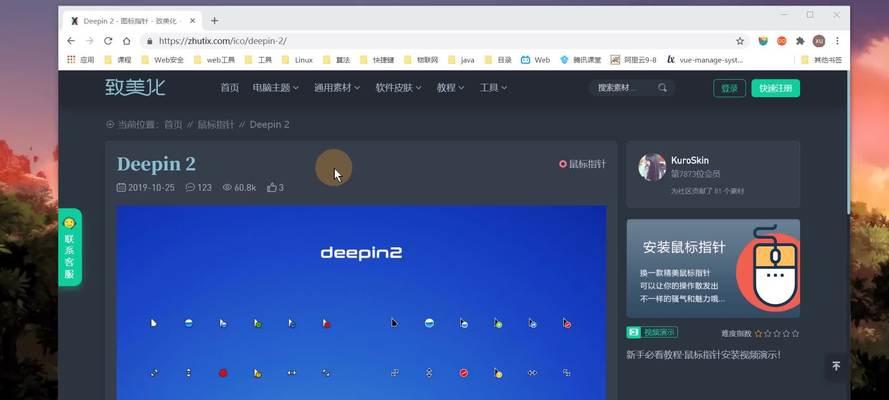Close the Deepin 2 tab
The width and height of the screenshot is (889, 400).
point(193,21)
